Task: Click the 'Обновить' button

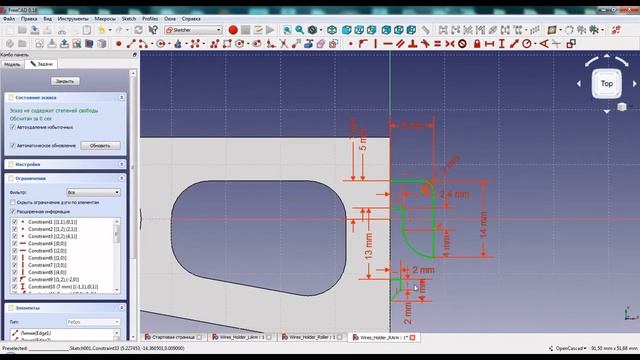Action: click(x=100, y=145)
